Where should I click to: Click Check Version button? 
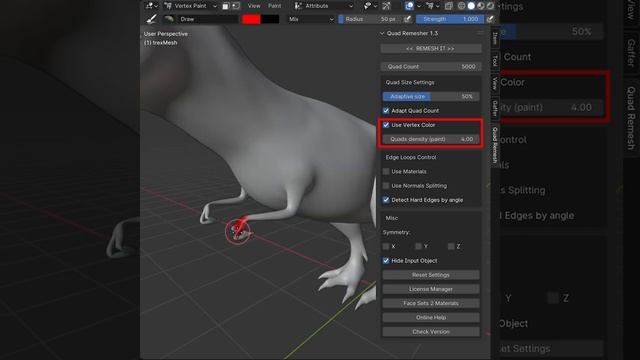click(431, 332)
